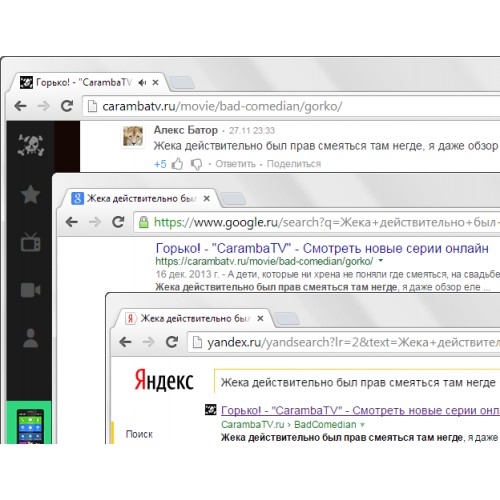Screen dimensions: 500x500
Task: Focus the google.ru address bar
Action: coord(317,222)
